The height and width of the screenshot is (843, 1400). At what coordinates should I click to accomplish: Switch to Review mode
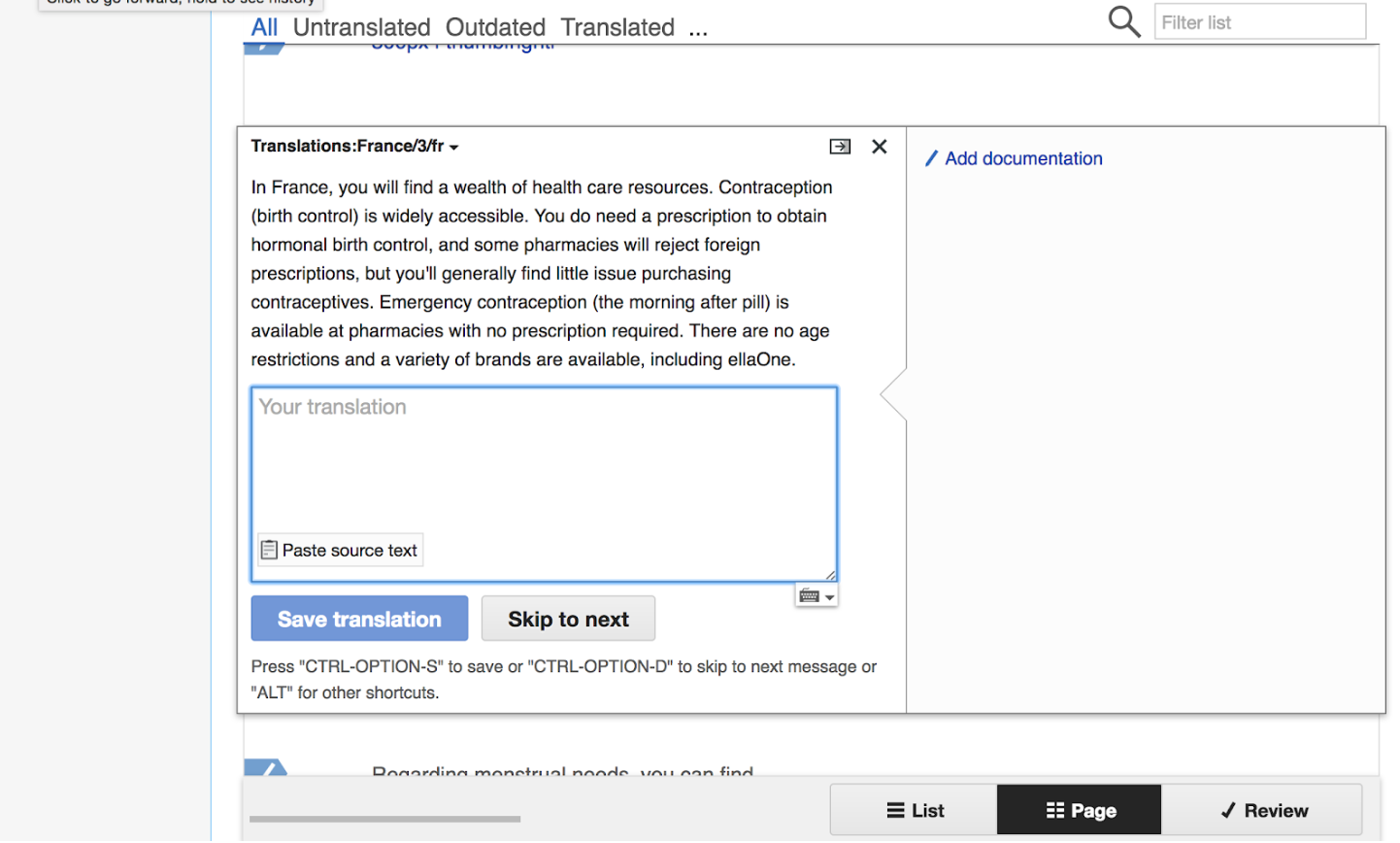pos(1263,810)
